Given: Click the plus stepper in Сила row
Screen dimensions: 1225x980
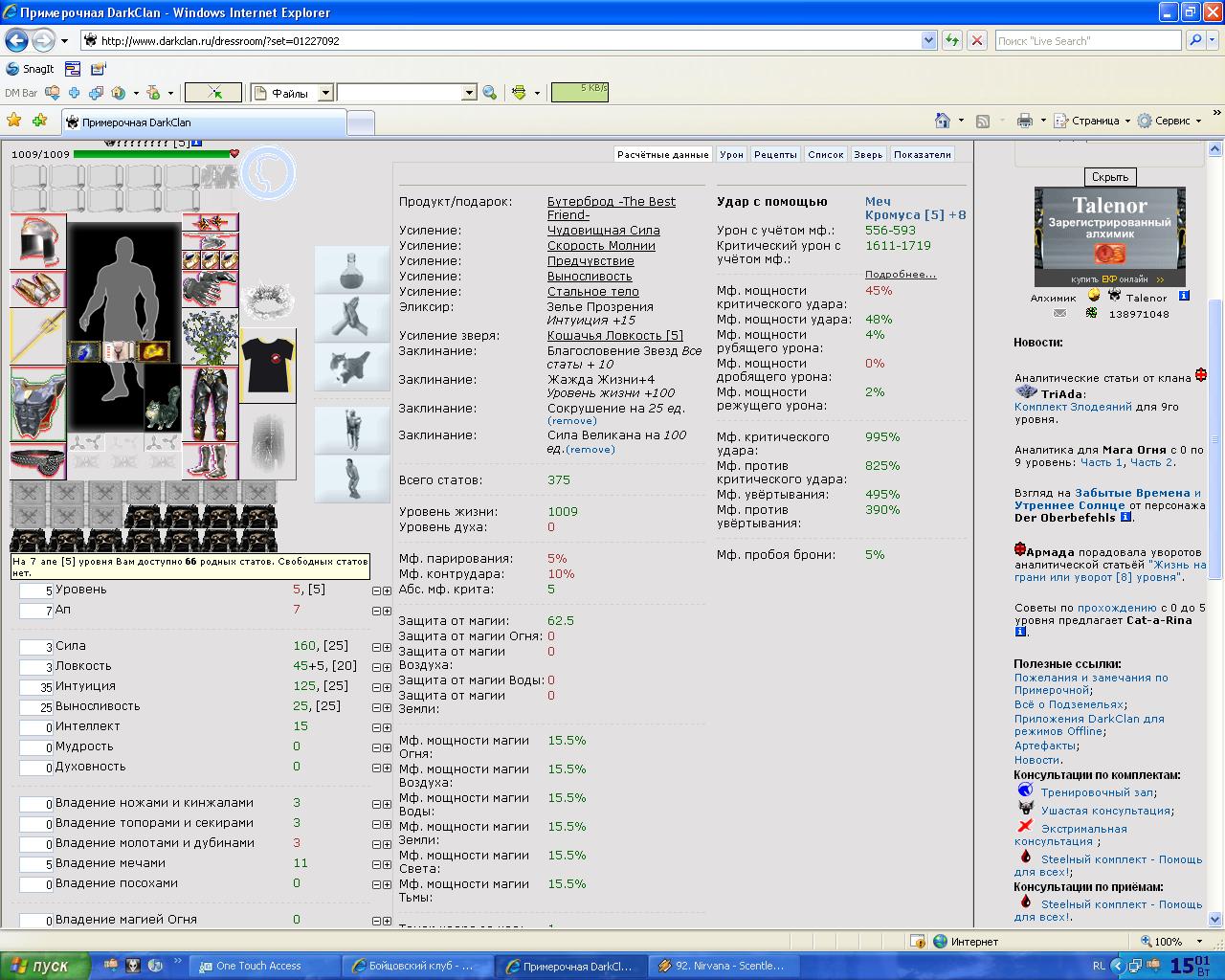Looking at the screenshot, I should [387, 647].
